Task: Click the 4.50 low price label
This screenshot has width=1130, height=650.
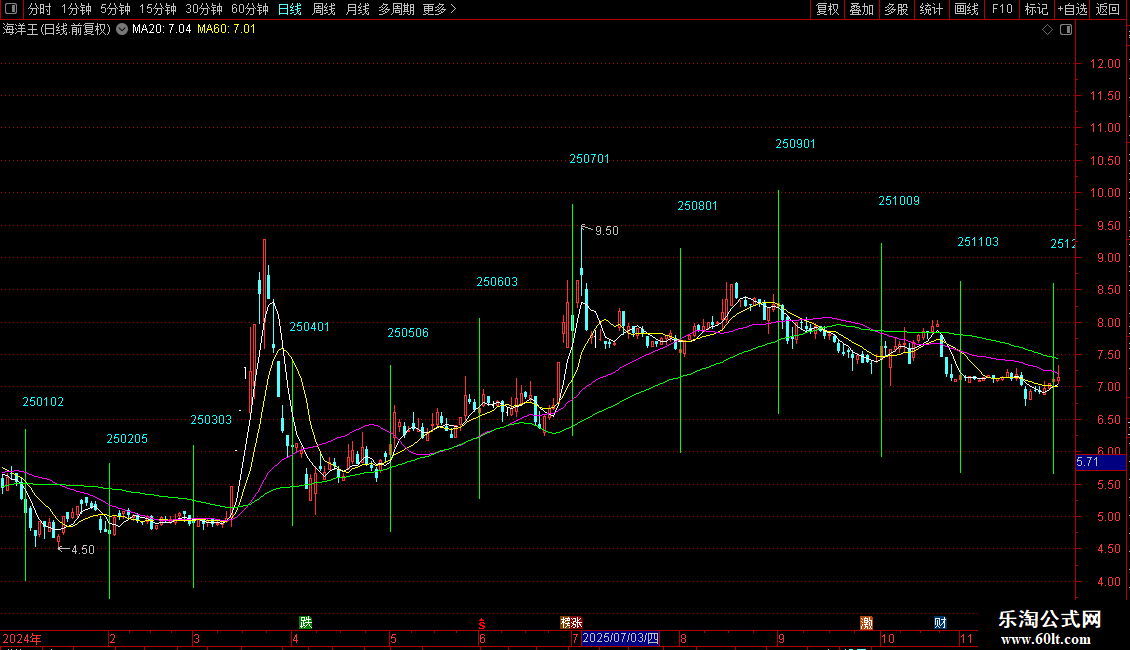Action: pyautogui.click(x=83, y=550)
